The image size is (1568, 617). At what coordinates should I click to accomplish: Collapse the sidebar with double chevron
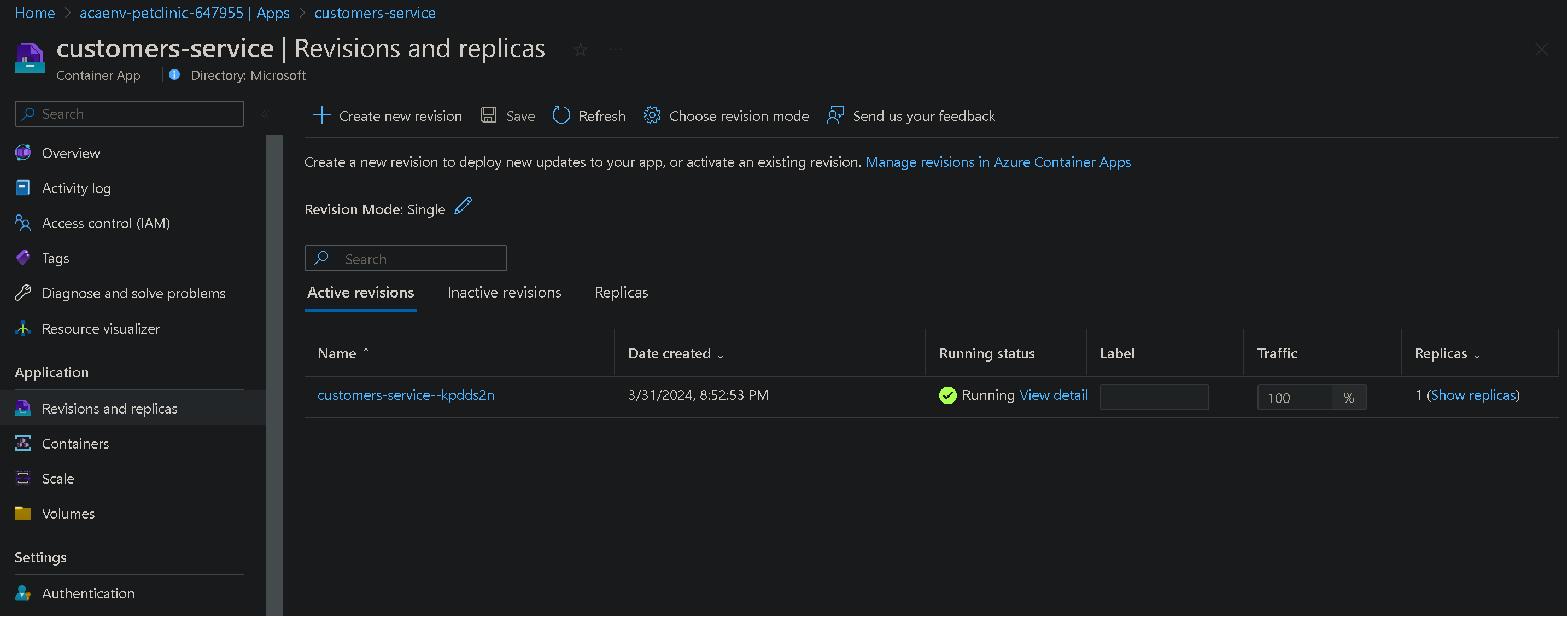click(x=265, y=114)
